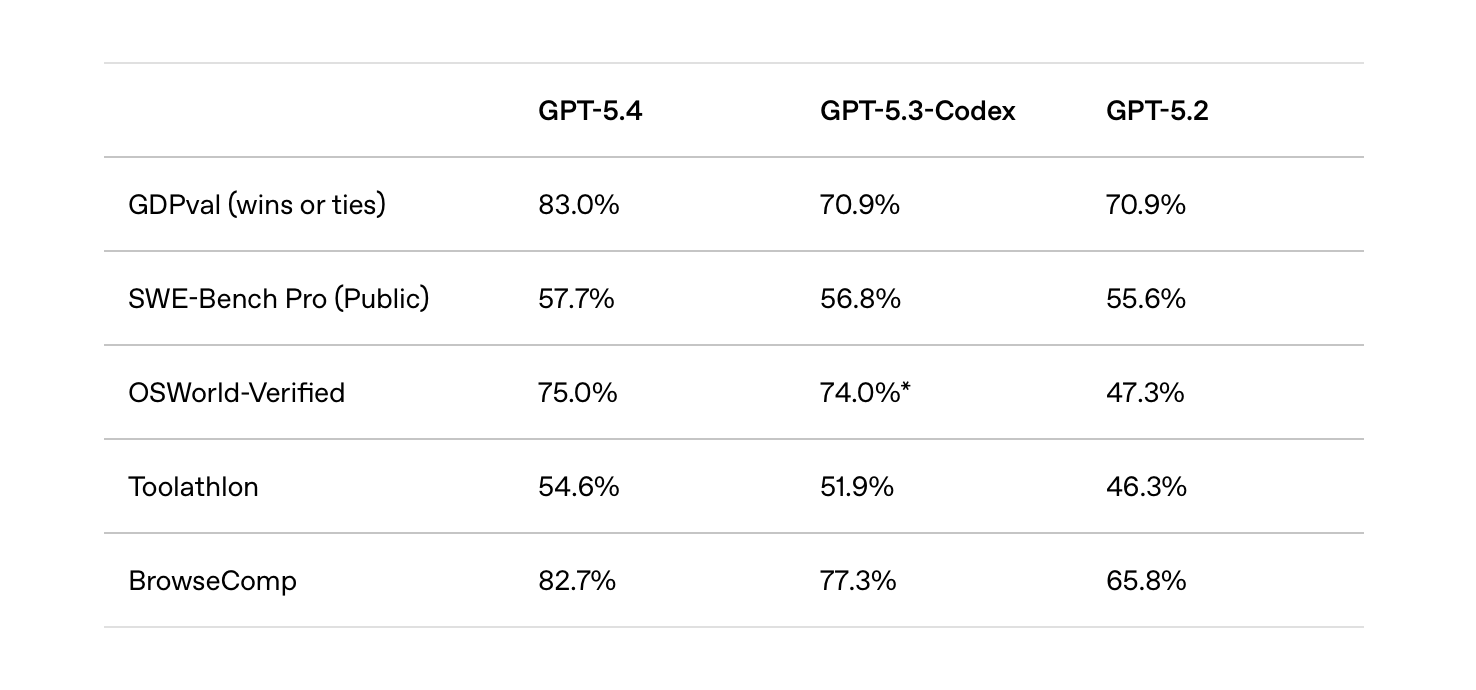
Task: Click the 75.0% OSWorld-Verified score
Action: point(577,393)
